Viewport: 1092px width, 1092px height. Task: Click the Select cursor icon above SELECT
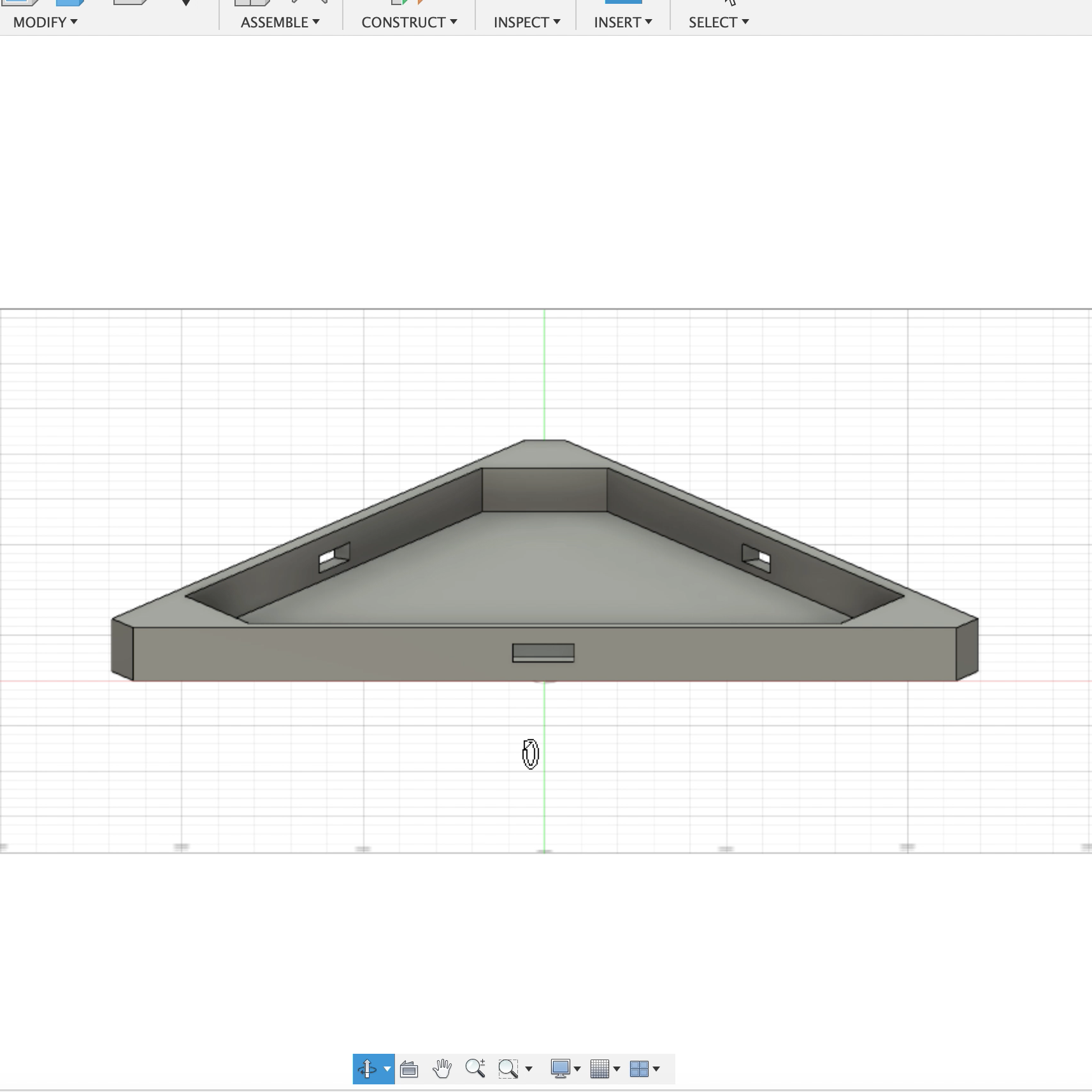pos(730,4)
